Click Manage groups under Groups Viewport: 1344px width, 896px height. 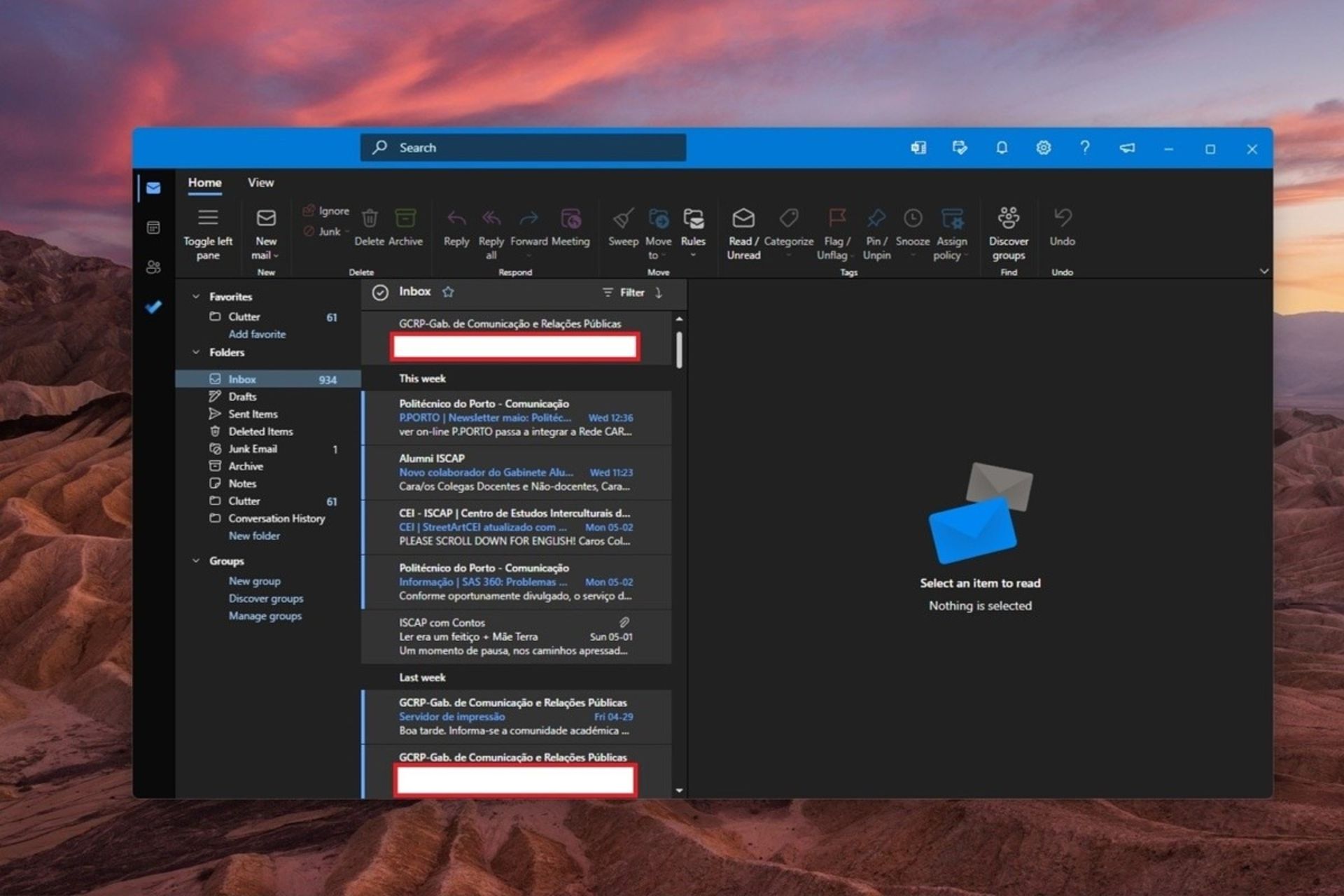pyautogui.click(x=265, y=615)
